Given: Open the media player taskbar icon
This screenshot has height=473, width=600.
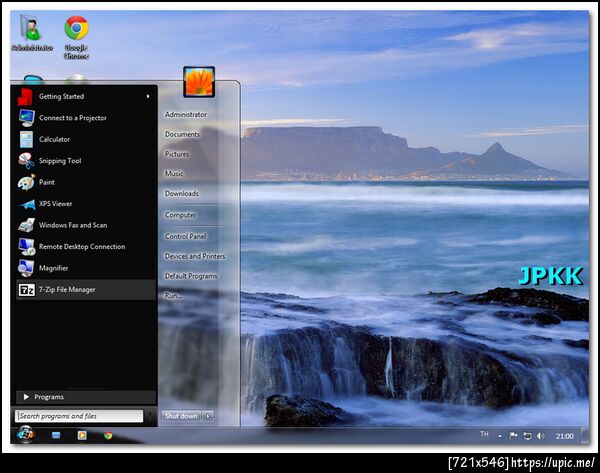Looking at the screenshot, I should [x=82, y=435].
